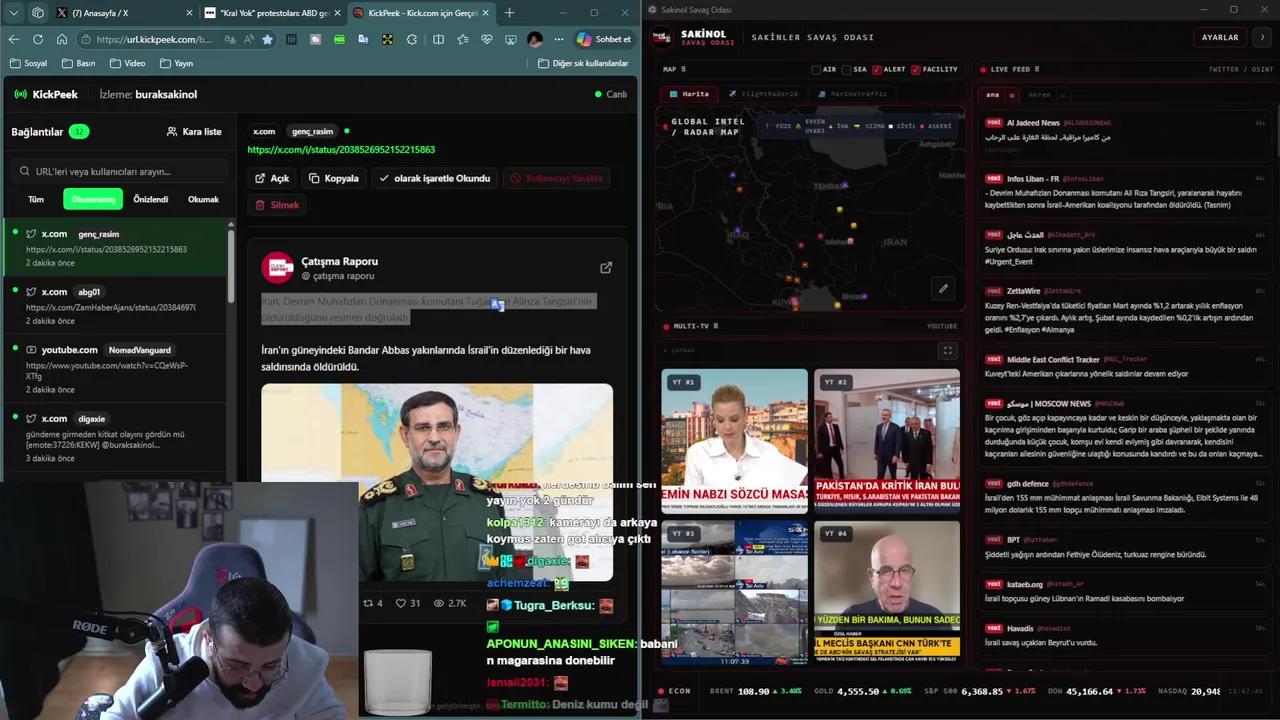Delete link with Silmek button
This screenshot has height=720, width=1280.
(277, 204)
